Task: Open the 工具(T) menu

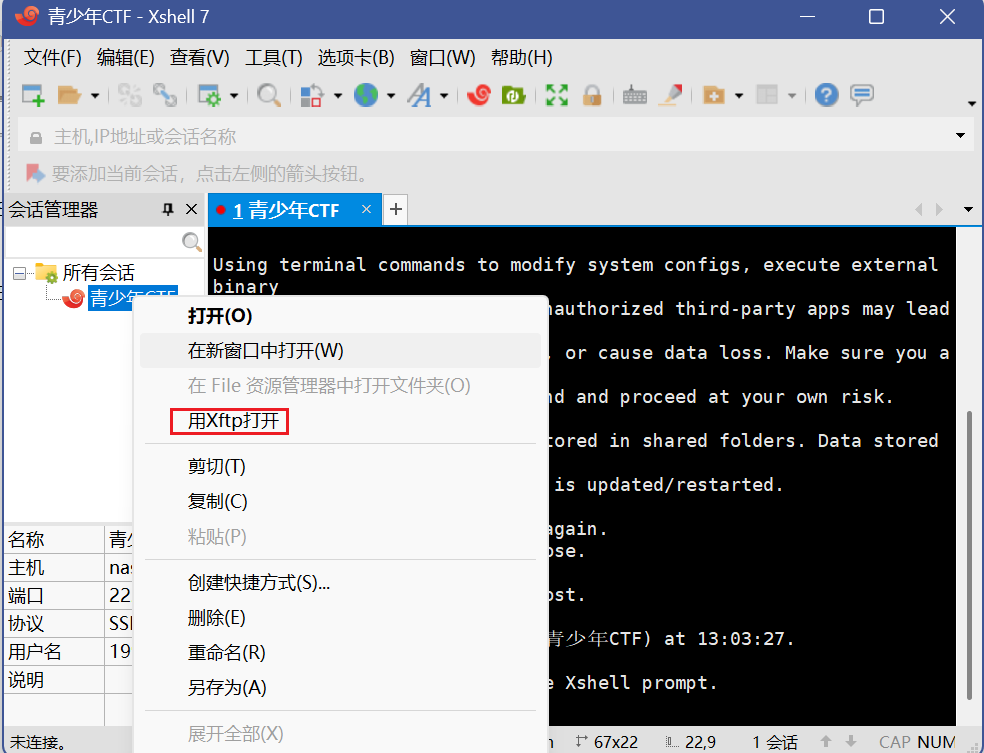Action: click(274, 58)
